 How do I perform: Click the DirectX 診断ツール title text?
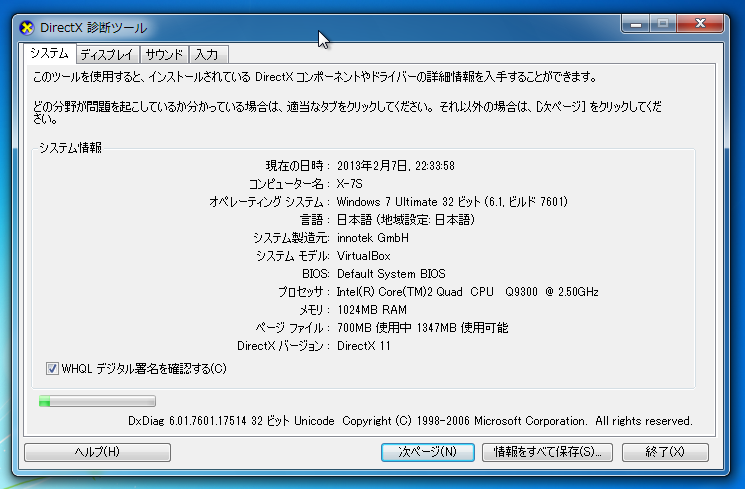(92, 27)
